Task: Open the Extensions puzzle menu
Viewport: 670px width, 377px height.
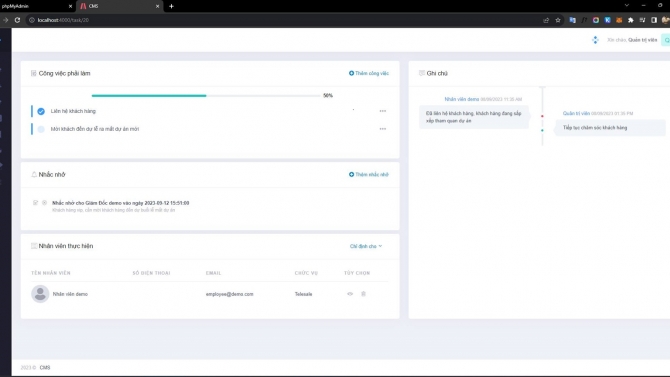Action: coord(631,20)
